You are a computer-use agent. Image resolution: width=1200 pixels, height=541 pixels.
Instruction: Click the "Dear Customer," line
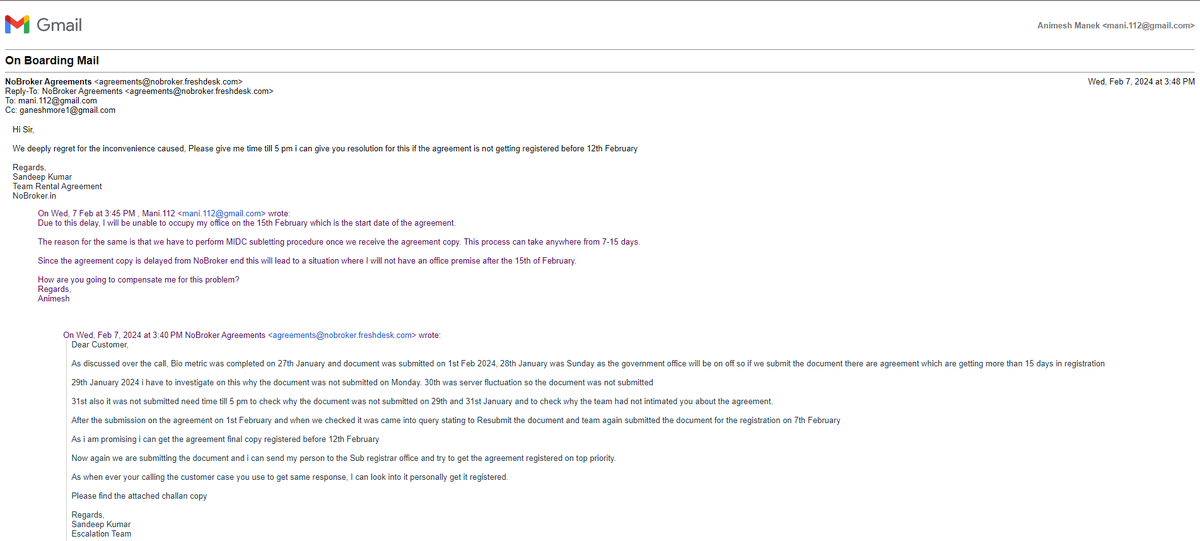[x=100, y=345]
